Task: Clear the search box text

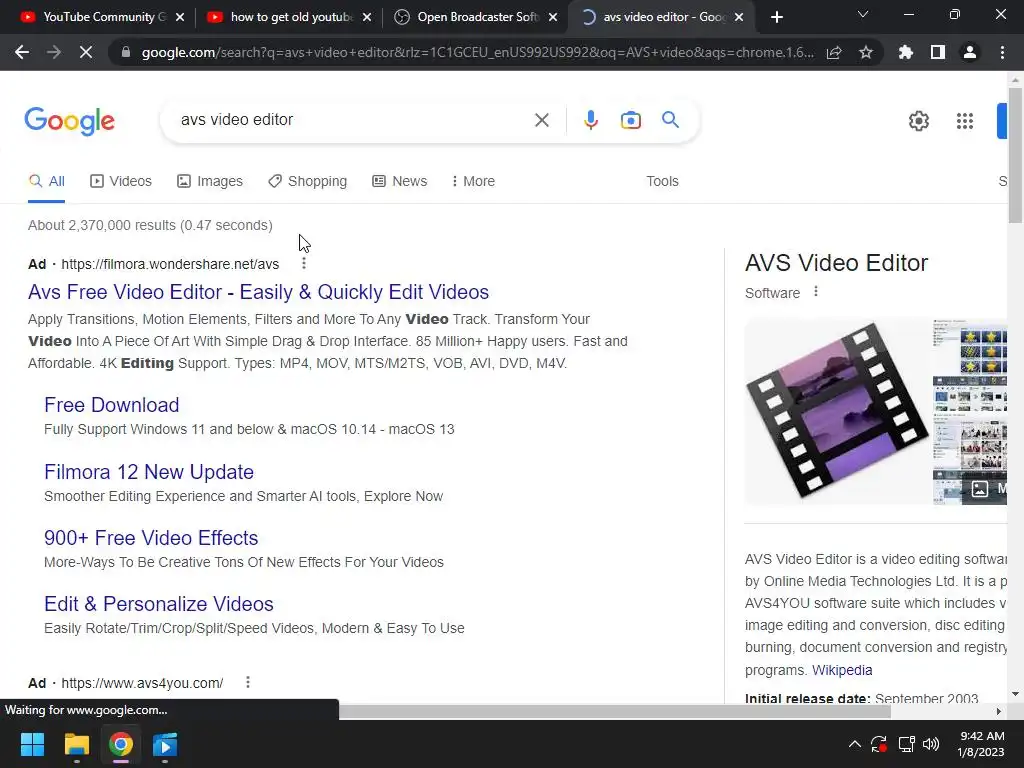Action: 541,120
